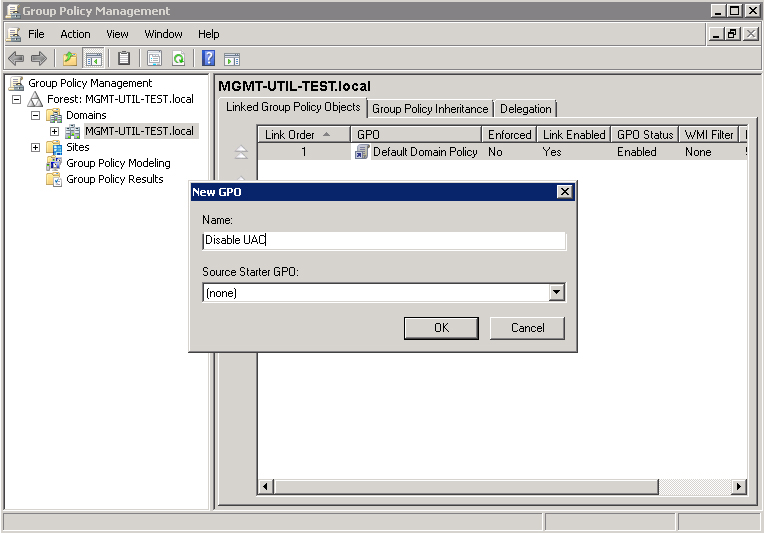Viewport: 764px width, 533px height.
Task: Switch to the Delegation tab
Action: click(525, 109)
